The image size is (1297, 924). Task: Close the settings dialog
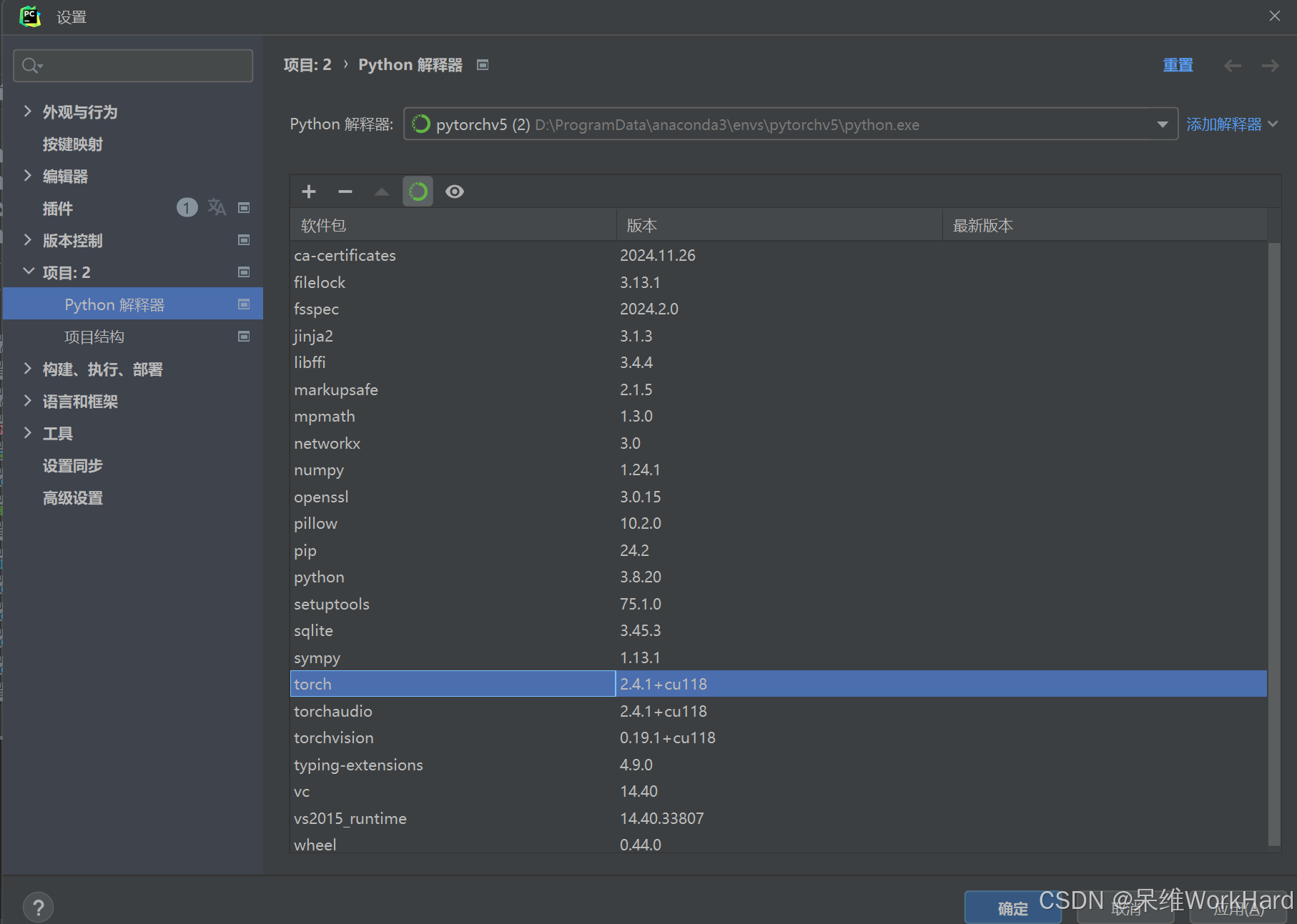coord(1275,16)
